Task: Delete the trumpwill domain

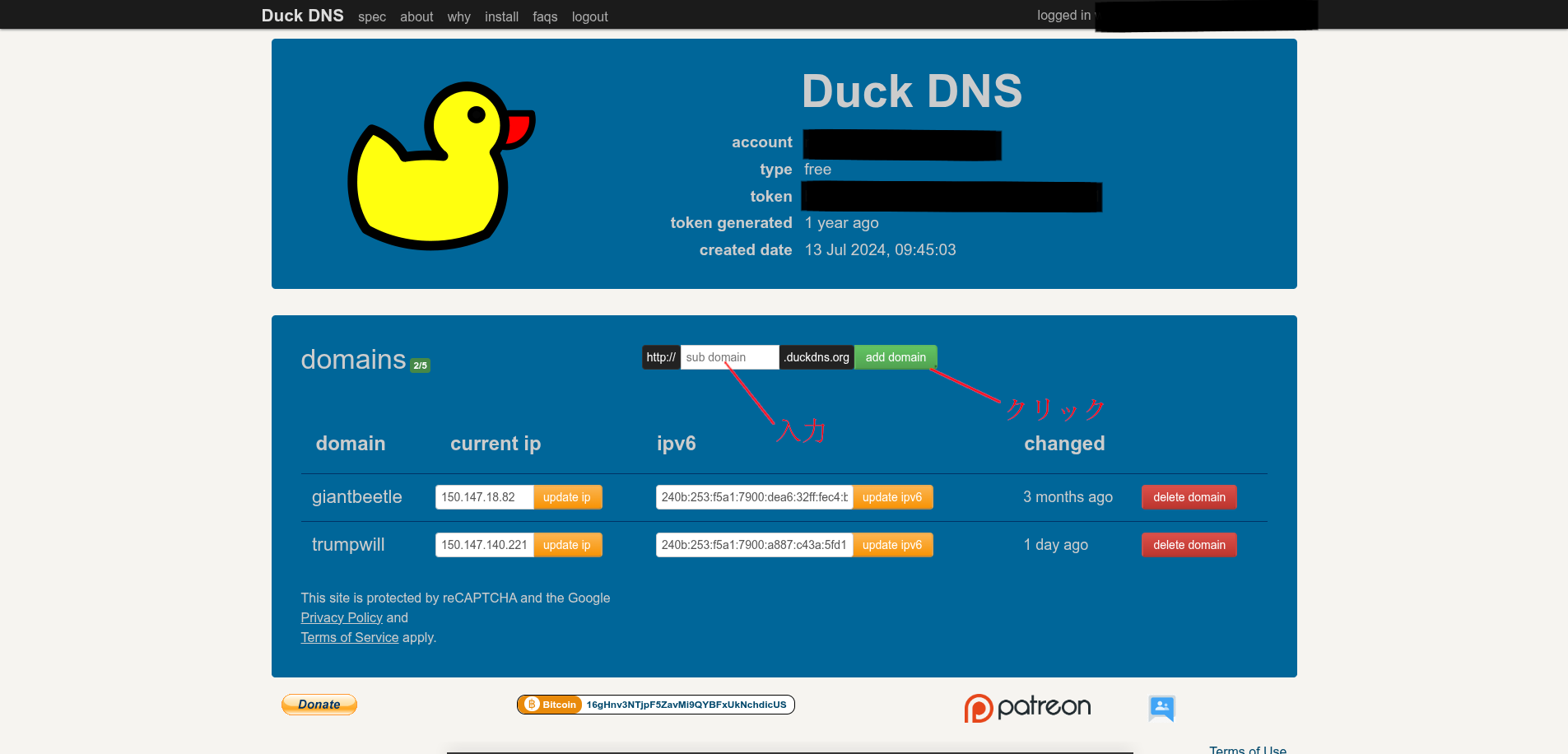Action: [1189, 544]
